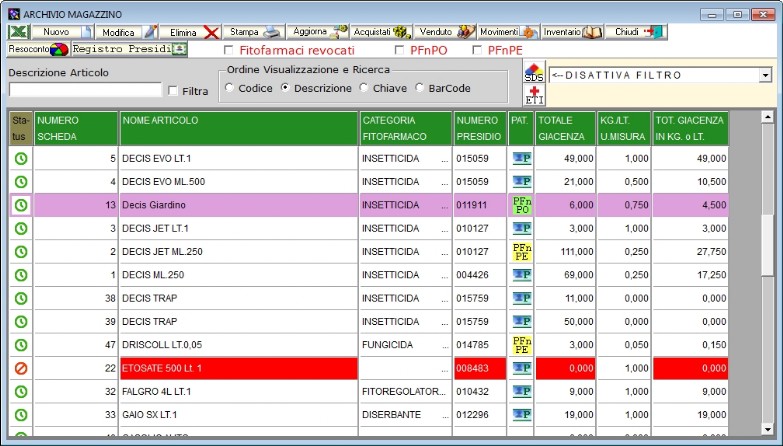Viewport: 783px width, 446px height.
Task: Open the Inventario report
Action: click(x=573, y=32)
